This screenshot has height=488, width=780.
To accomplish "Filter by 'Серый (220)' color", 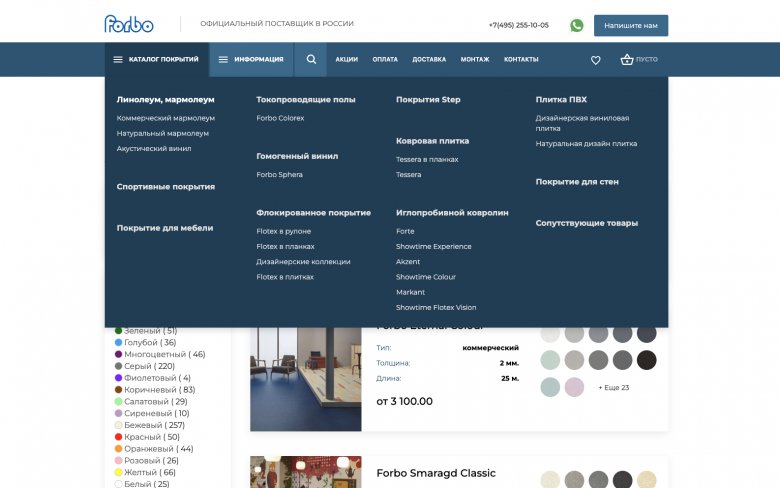I will click(x=145, y=366).
